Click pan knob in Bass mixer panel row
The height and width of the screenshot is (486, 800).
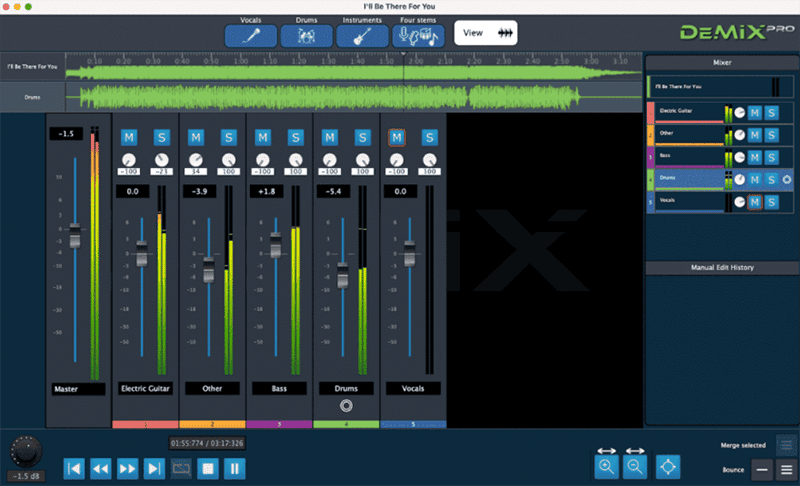coord(739,158)
